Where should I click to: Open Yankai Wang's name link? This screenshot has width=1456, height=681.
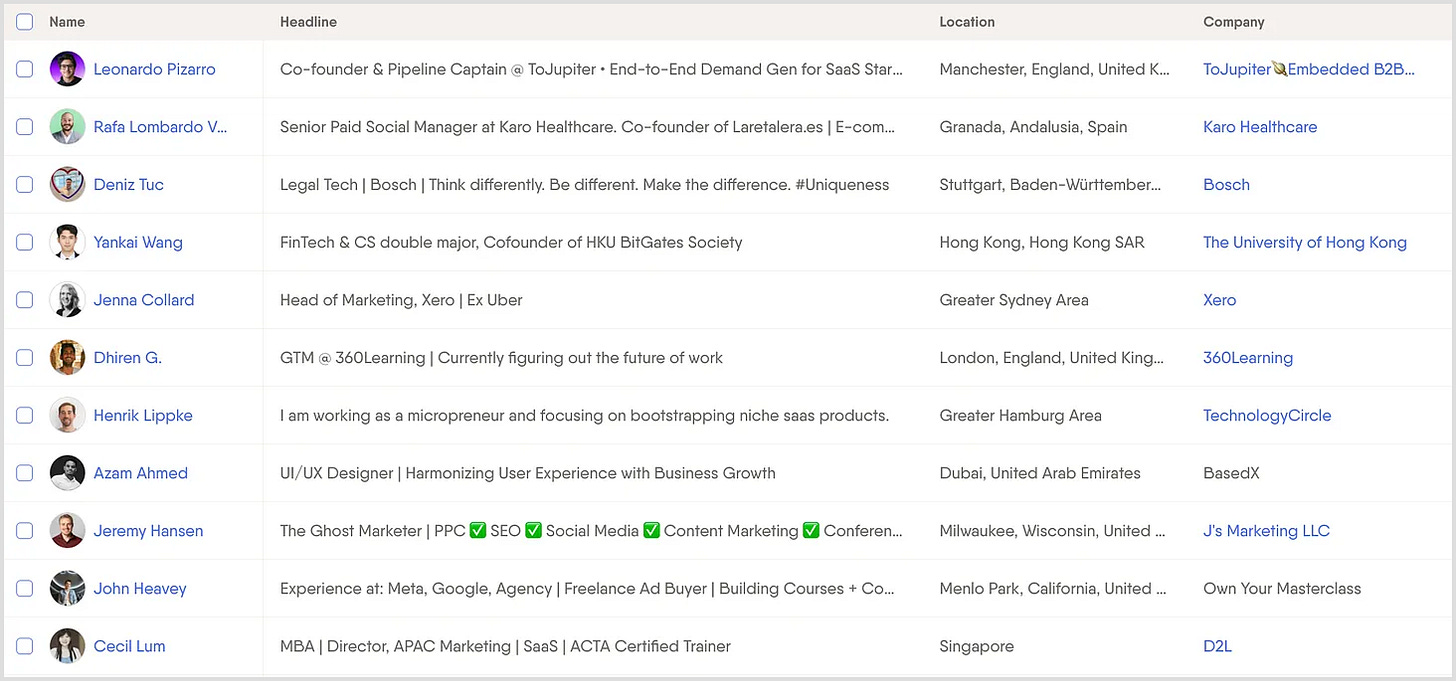click(x=138, y=242)
